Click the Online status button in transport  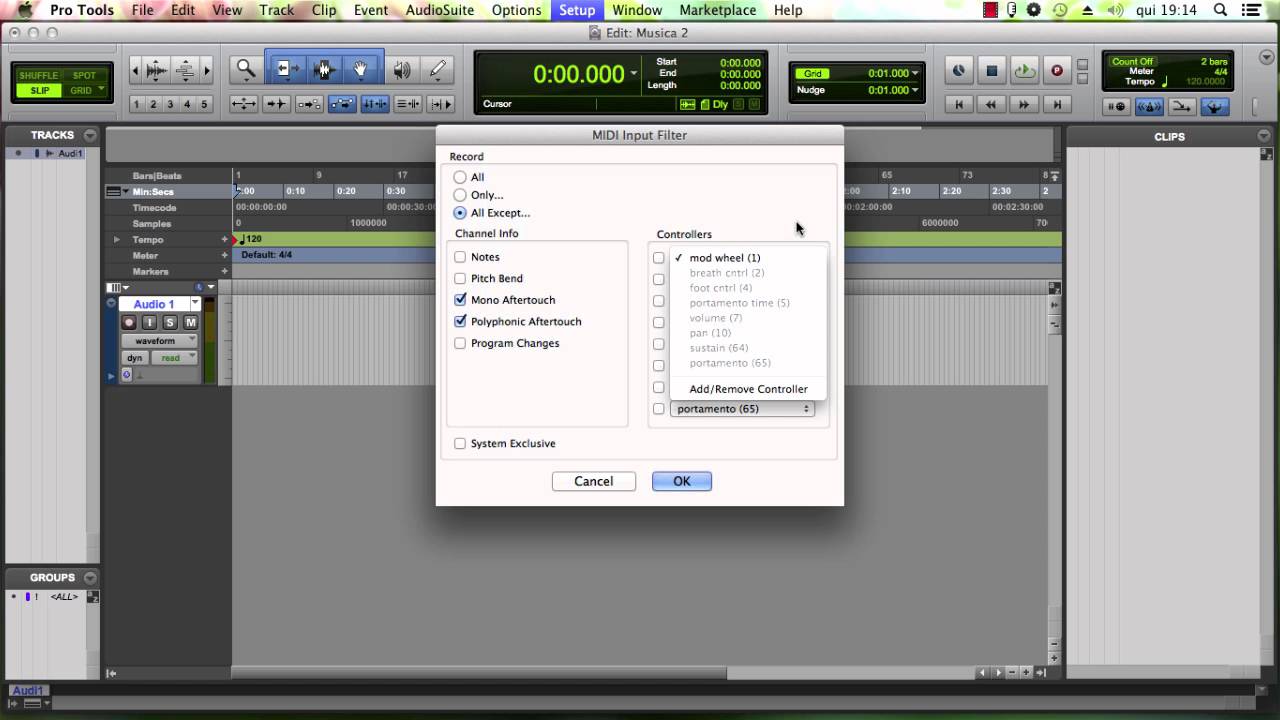[x=958, y=70]
